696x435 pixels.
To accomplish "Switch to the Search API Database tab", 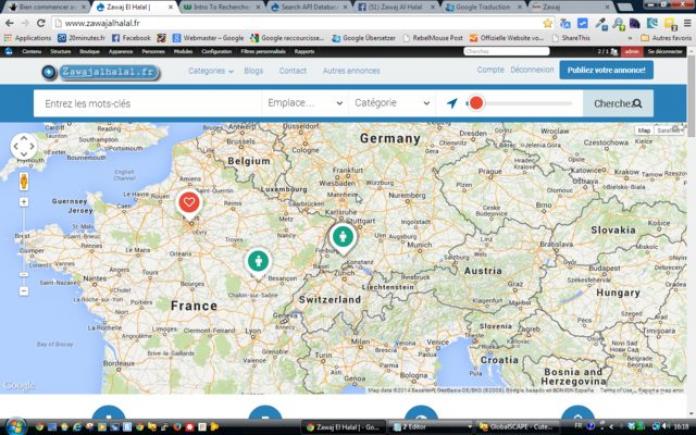I will point(309,7).
